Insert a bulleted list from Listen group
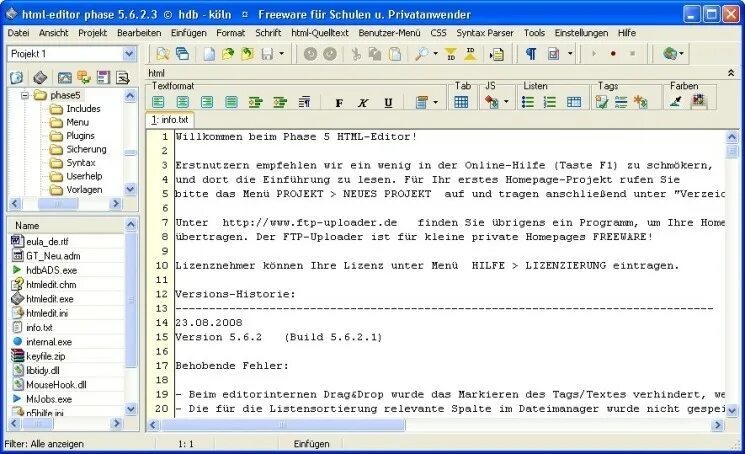The image size is (745, 454). tap(527, 102)
